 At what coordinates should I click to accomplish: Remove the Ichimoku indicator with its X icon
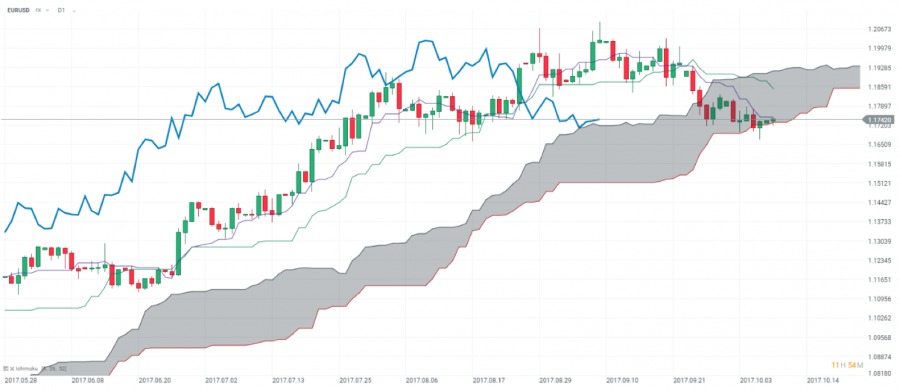coord(12,368)
